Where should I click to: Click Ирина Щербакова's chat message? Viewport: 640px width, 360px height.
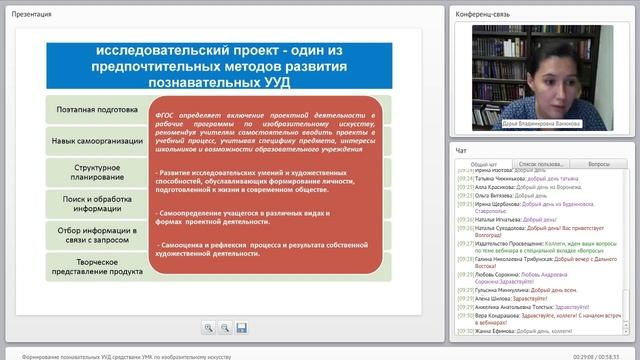[526, 207]
